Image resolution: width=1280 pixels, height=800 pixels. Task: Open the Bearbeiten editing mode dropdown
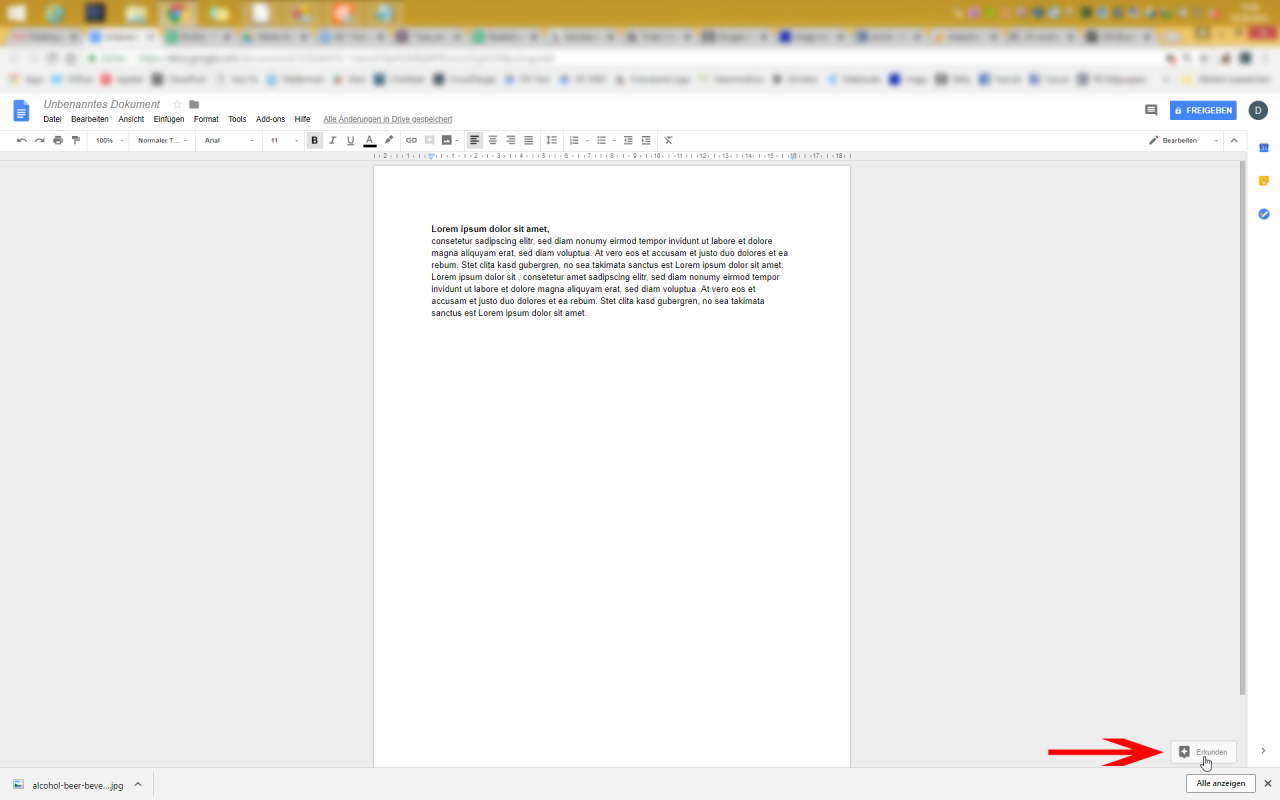[1184, 140]
